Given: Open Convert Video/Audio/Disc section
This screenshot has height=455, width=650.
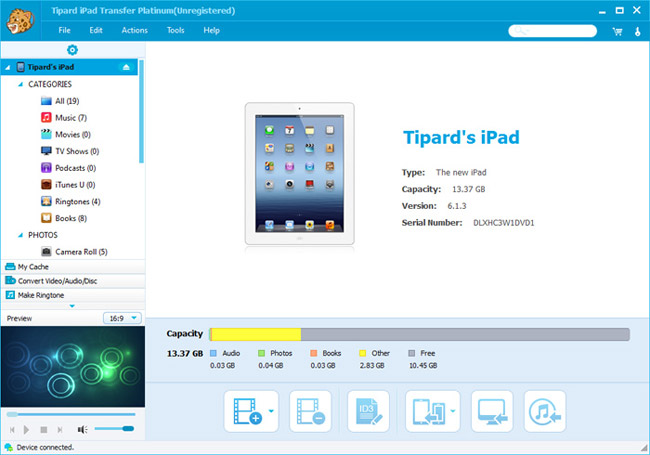Looking at the screenshot, I should [73, 281].
